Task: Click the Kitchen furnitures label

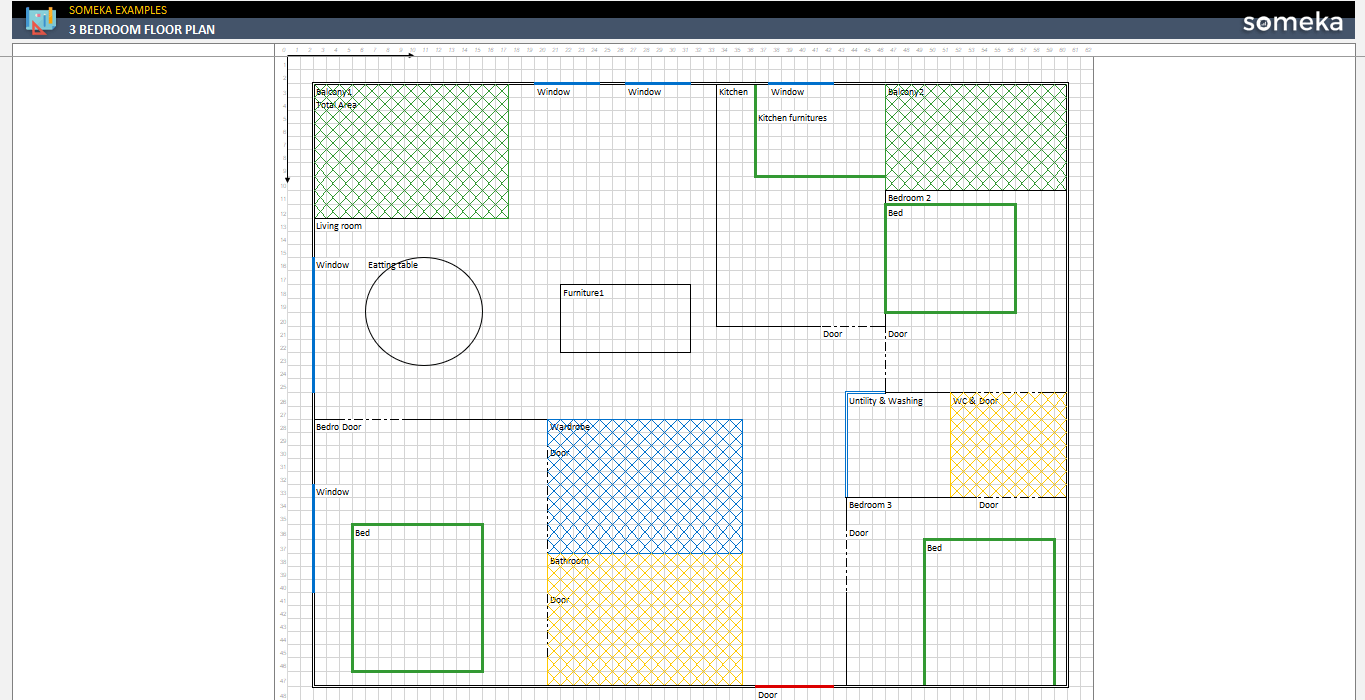Action: pyautogui.click(x=792, y=117)
